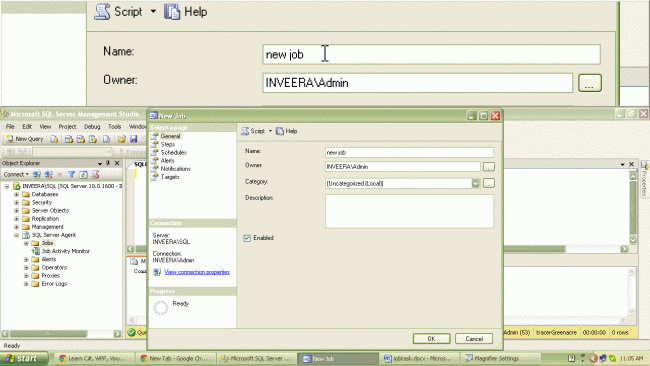Screen dimensions: 650x366
Task: Click the Analysis Services MDX Query icon
Action: [69, 139]
